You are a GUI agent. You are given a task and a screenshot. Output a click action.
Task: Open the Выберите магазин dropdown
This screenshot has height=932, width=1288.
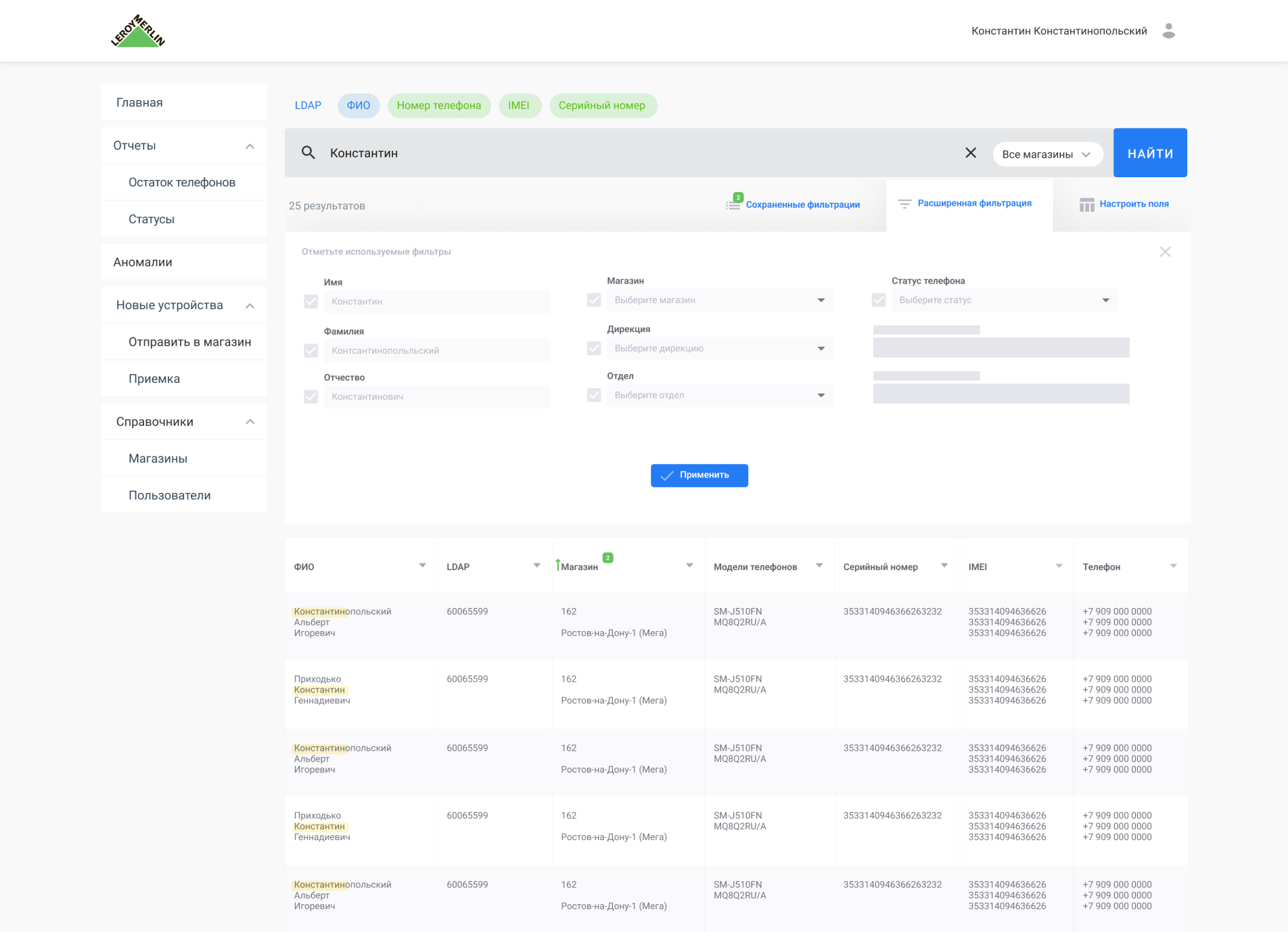[x=720, y=300]
